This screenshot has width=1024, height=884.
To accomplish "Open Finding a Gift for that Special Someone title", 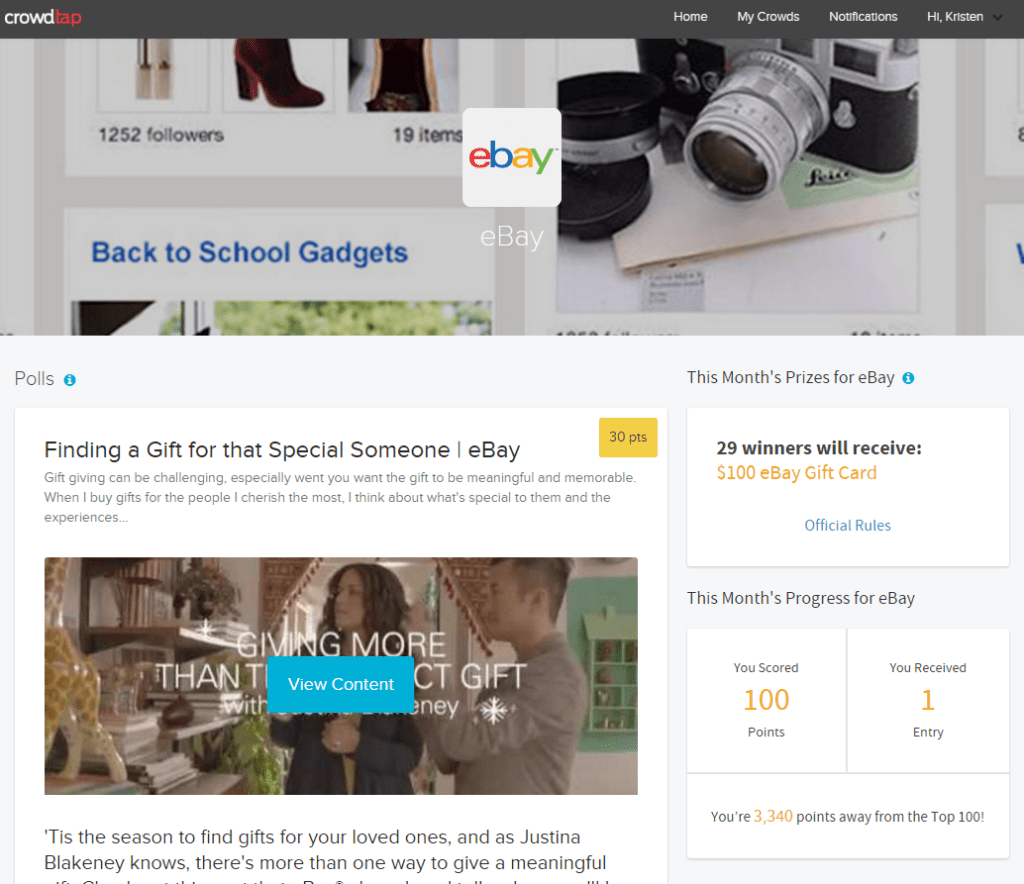I will (x=282, y=450).
